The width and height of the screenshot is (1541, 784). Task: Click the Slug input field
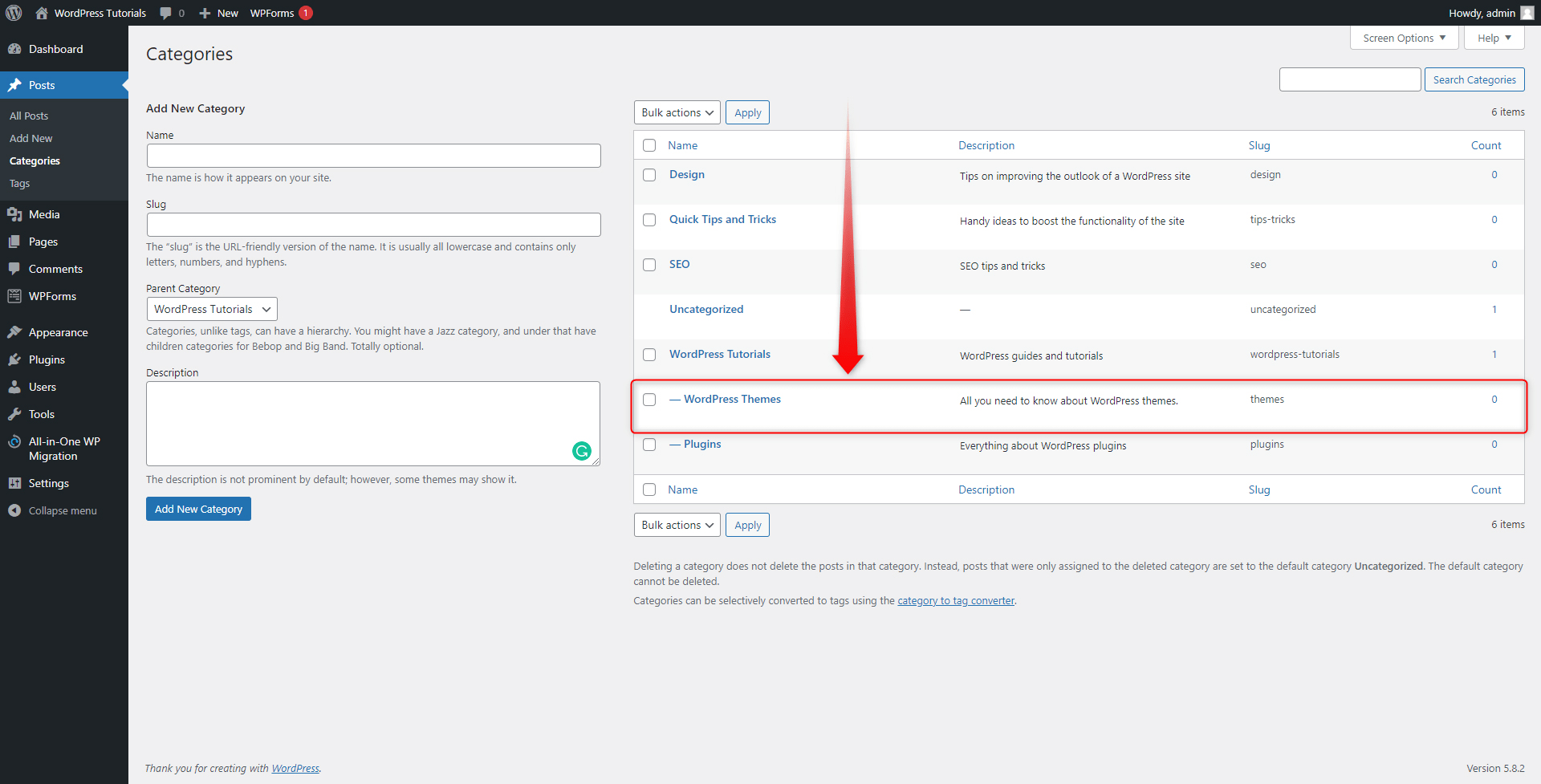[x=373, y=225]
